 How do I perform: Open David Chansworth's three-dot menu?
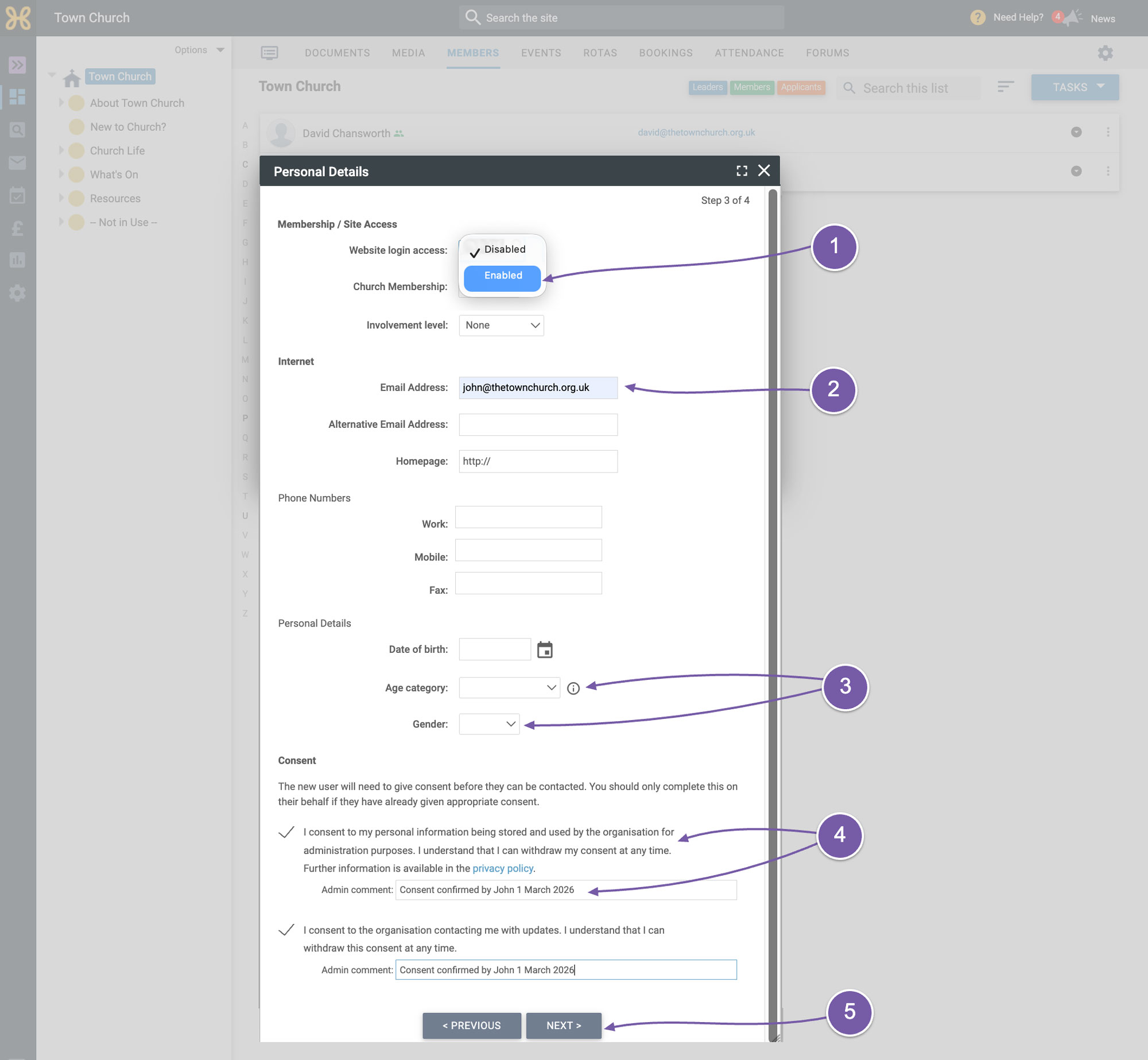point(1108,132)
